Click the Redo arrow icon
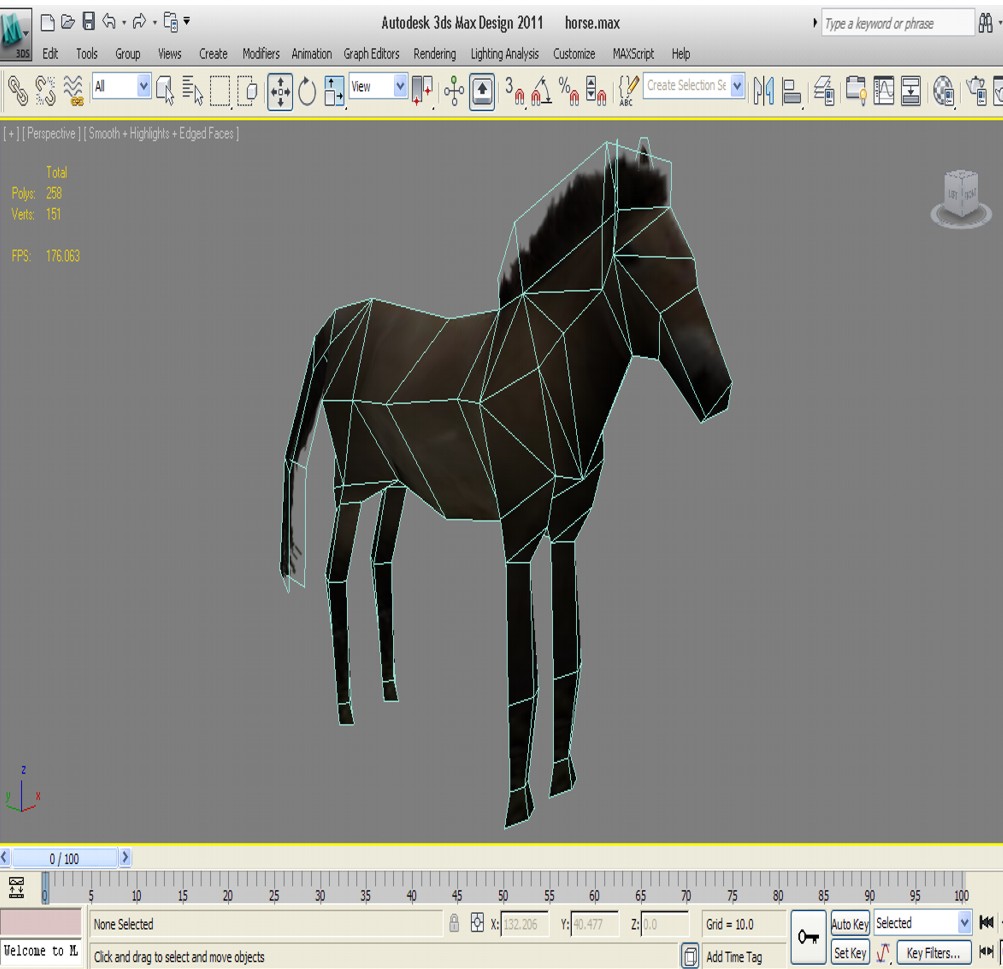The width and height of the screenshot is (1003, 969). (139, 22)
